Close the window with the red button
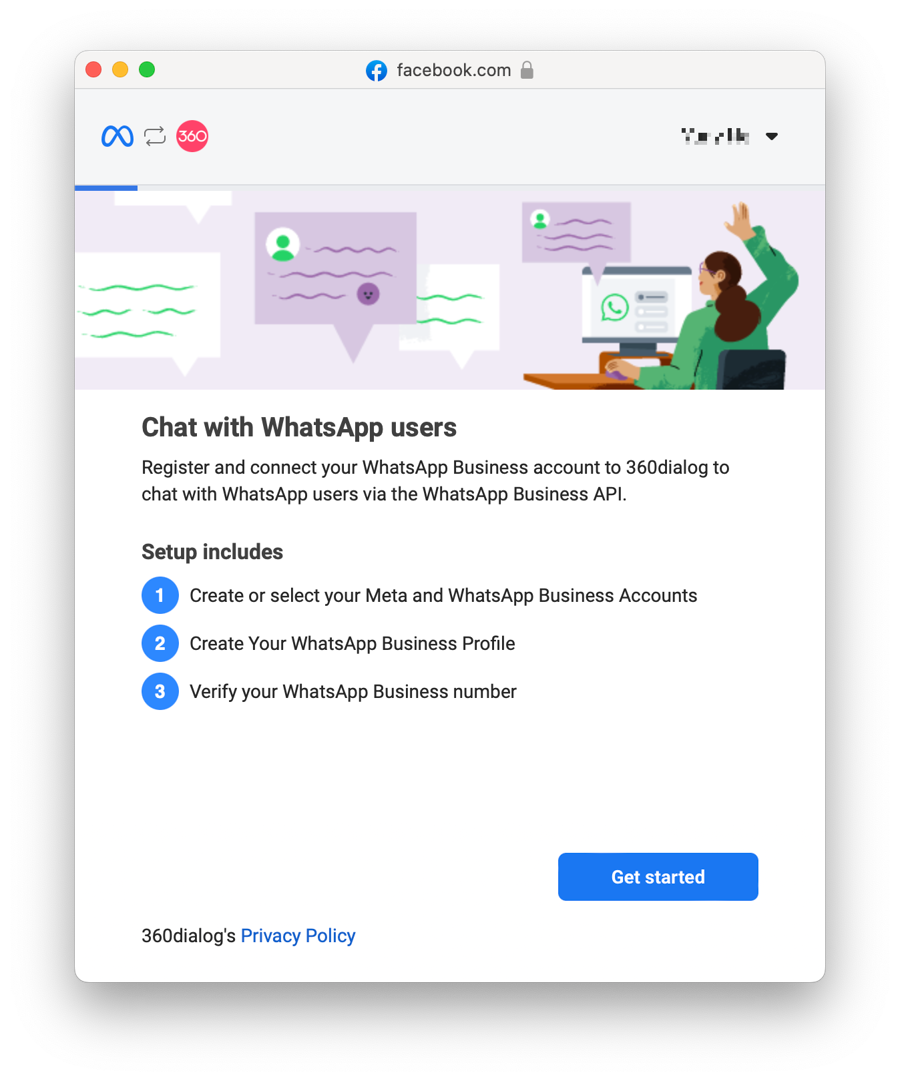The width and height of the screenshot is (900, 1081). click(94, 70)
